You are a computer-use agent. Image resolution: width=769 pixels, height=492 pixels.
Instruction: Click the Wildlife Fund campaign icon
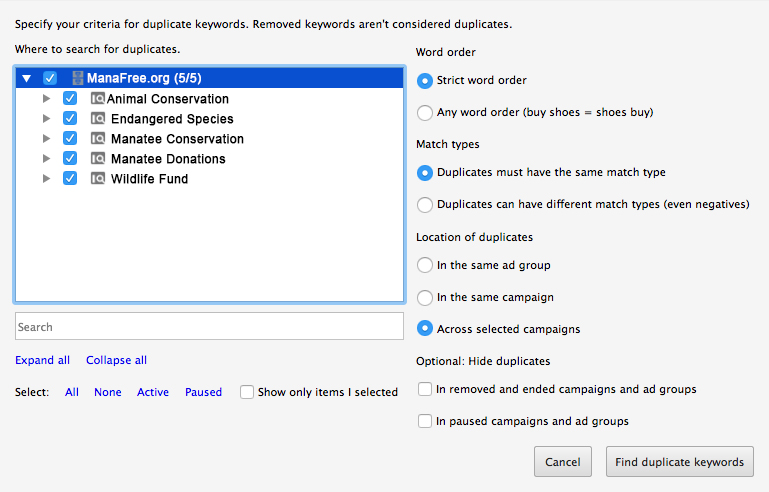(98, 179)
